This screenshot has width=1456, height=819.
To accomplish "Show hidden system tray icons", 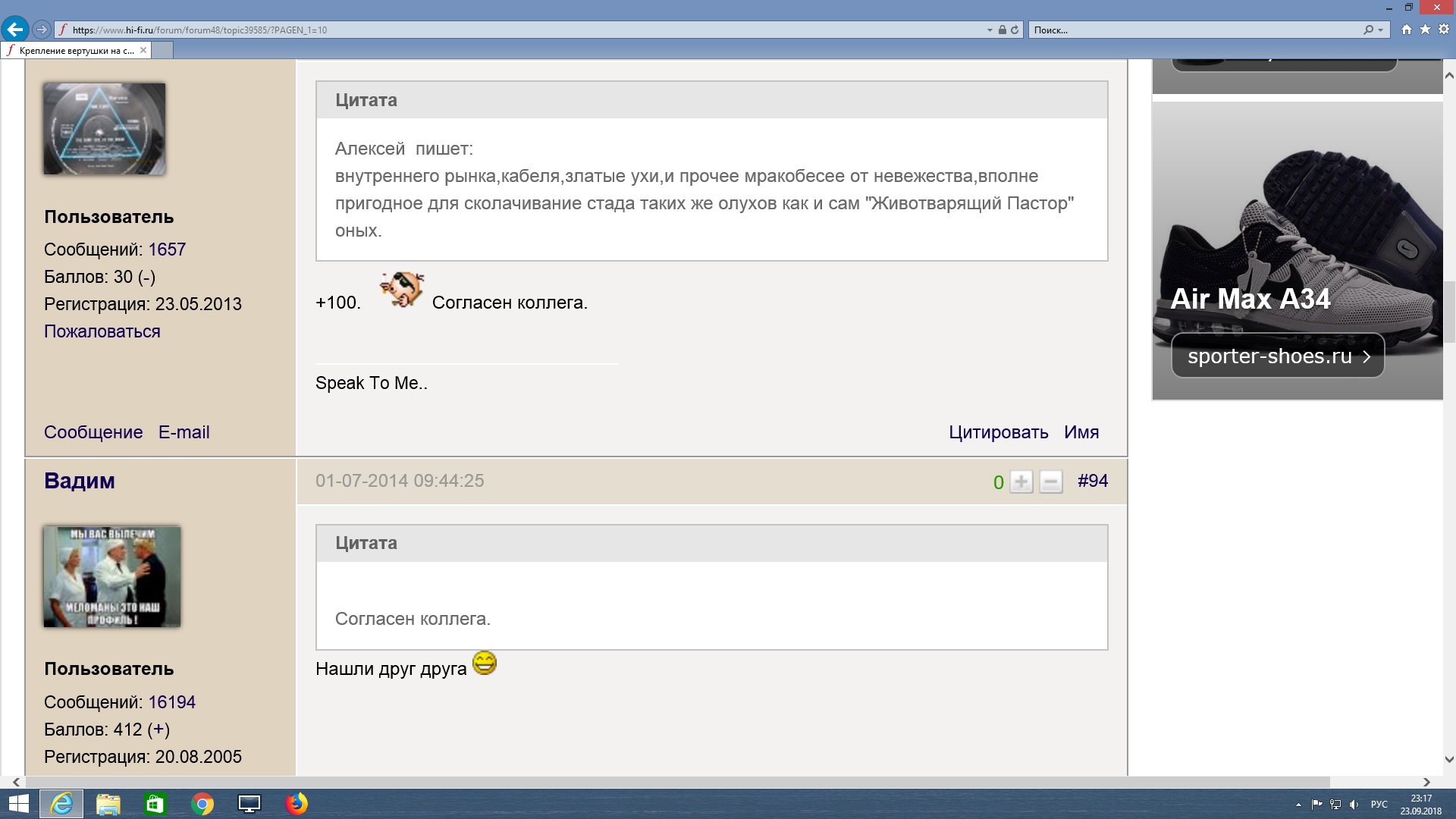I will pos(1298,805).
